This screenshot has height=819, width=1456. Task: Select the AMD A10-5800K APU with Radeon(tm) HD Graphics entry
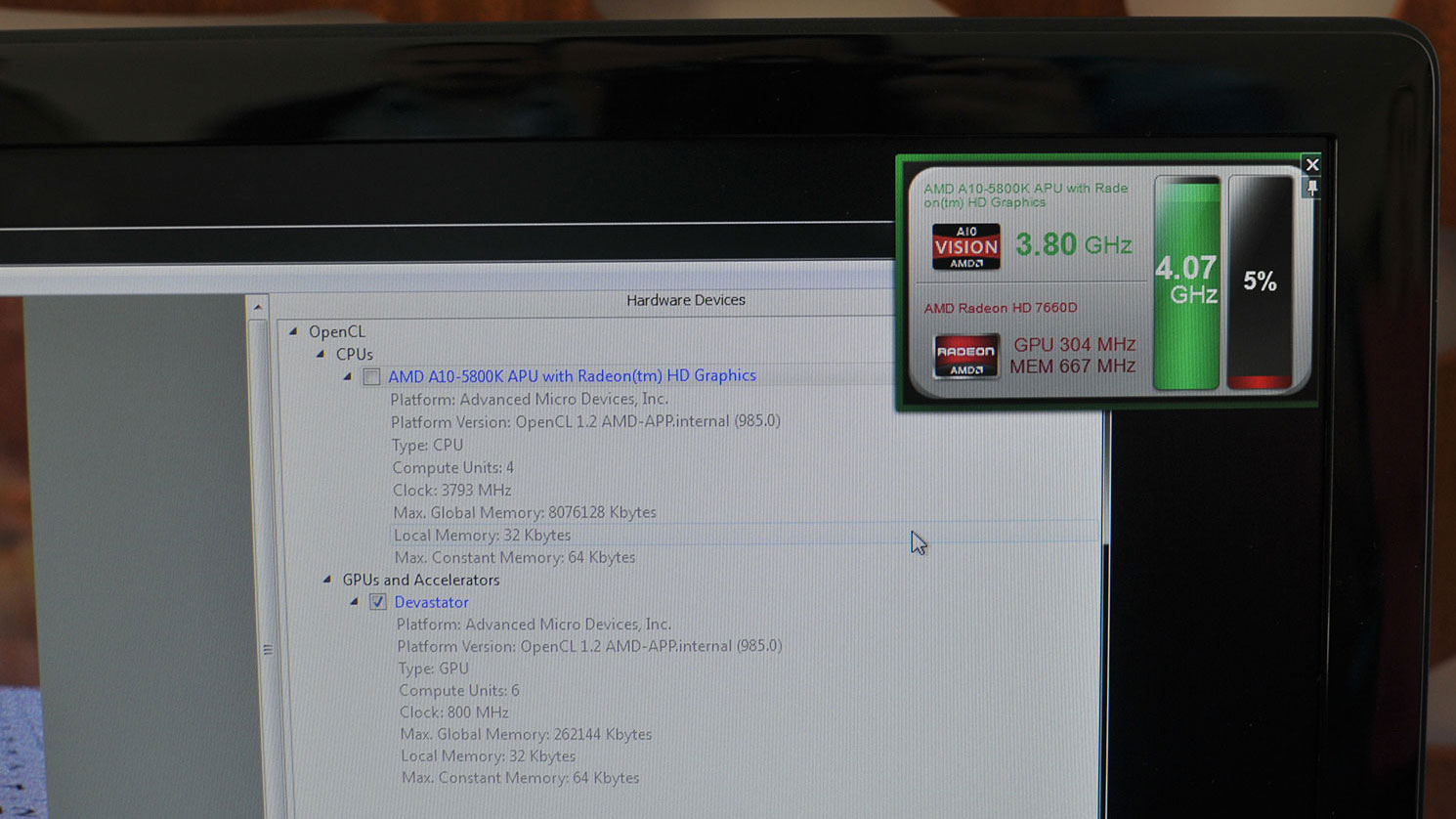[572, 375]
